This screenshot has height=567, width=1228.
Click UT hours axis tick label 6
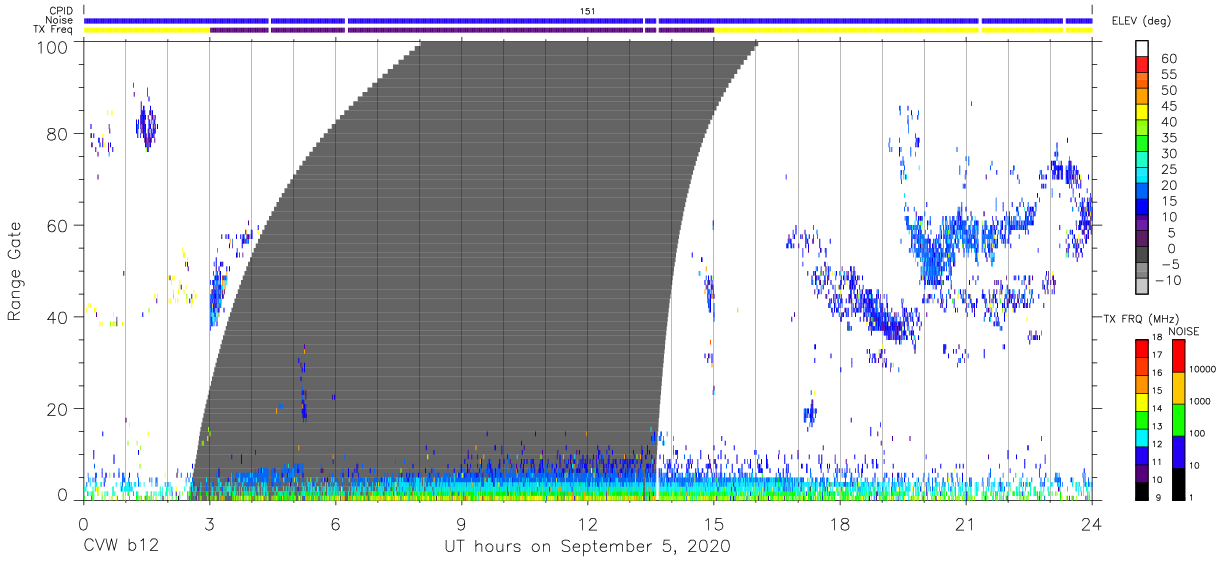pos(335,523)
